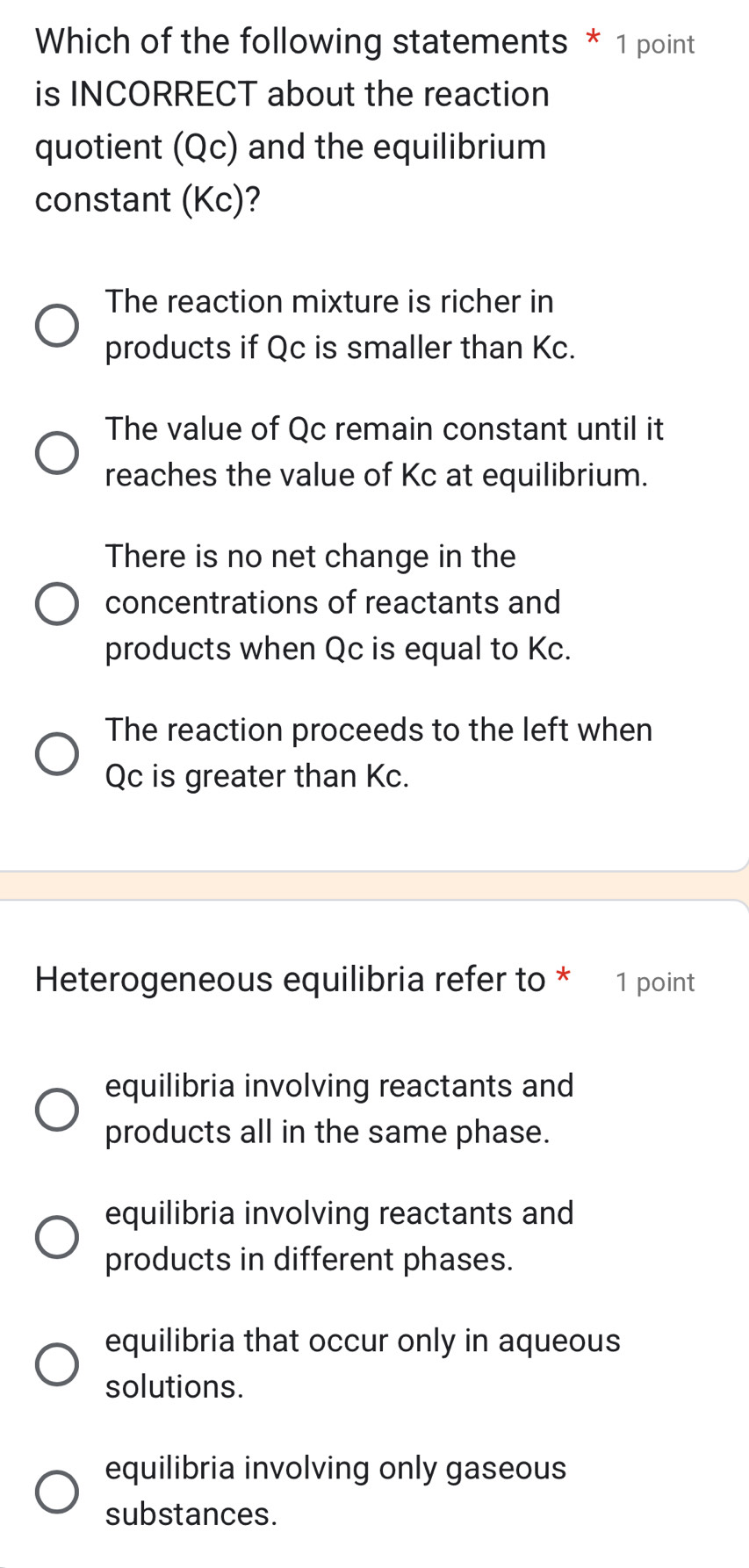Select "products in different phases" answer
This screenshot has width=749, height=1568.
tap(56, 1237)
